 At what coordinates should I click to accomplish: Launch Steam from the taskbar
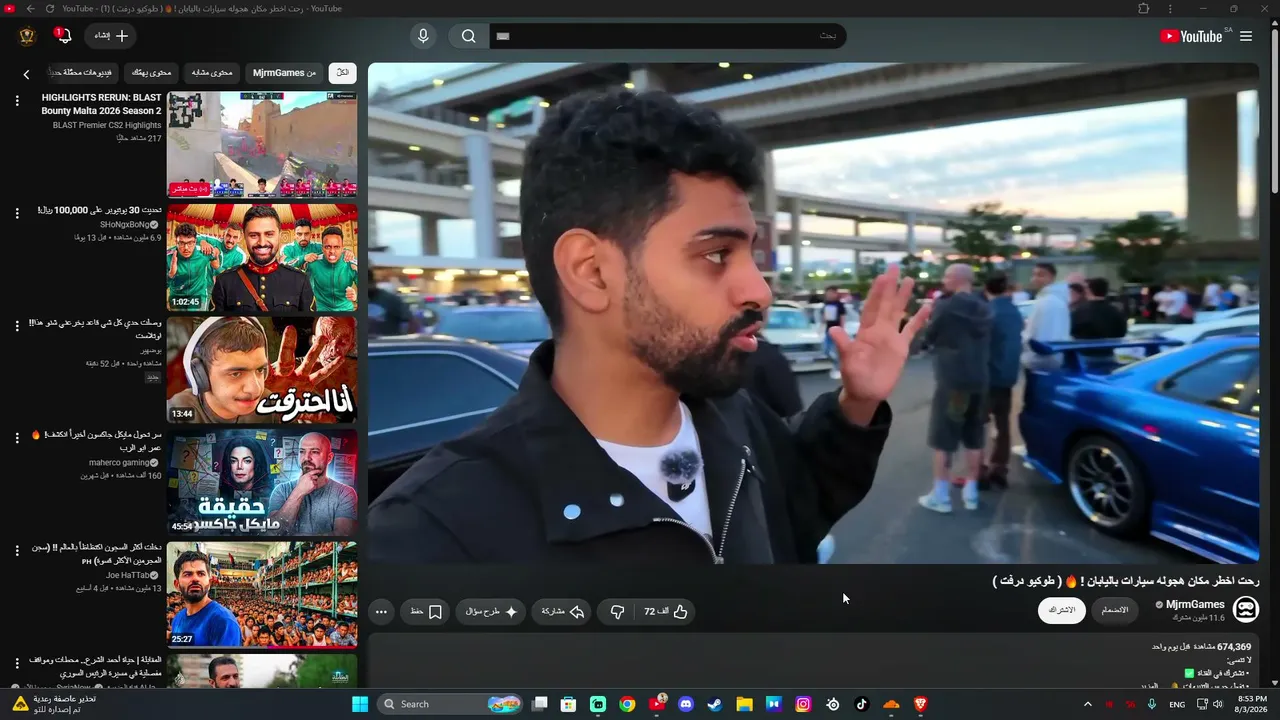point(715,704)
